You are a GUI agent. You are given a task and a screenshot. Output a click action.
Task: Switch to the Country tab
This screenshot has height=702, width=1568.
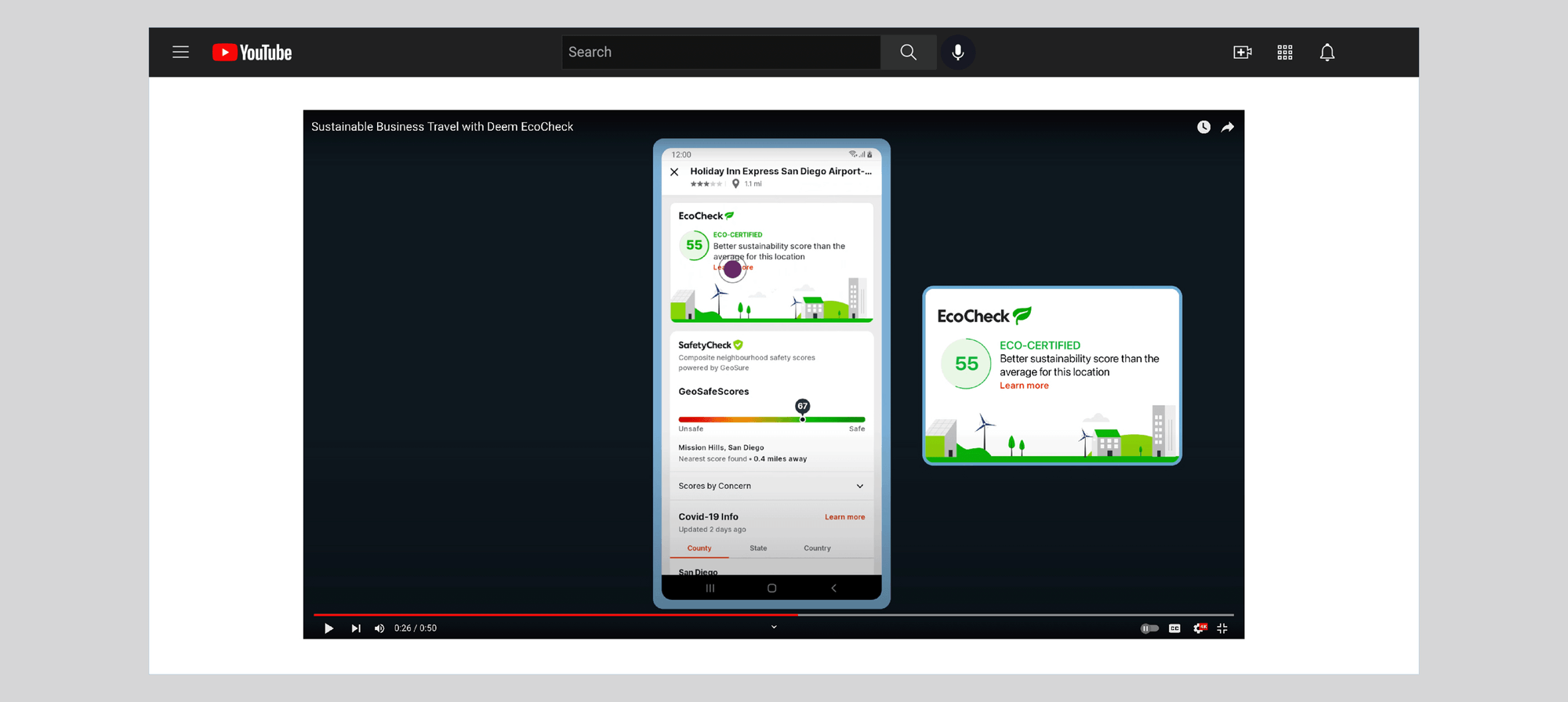tap(817, 548)
